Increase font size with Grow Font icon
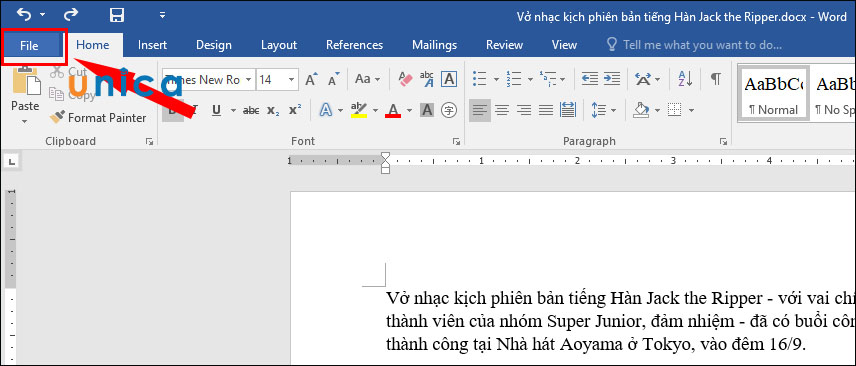The height and width of the screenshot is (366, 856). pos(311,80)
